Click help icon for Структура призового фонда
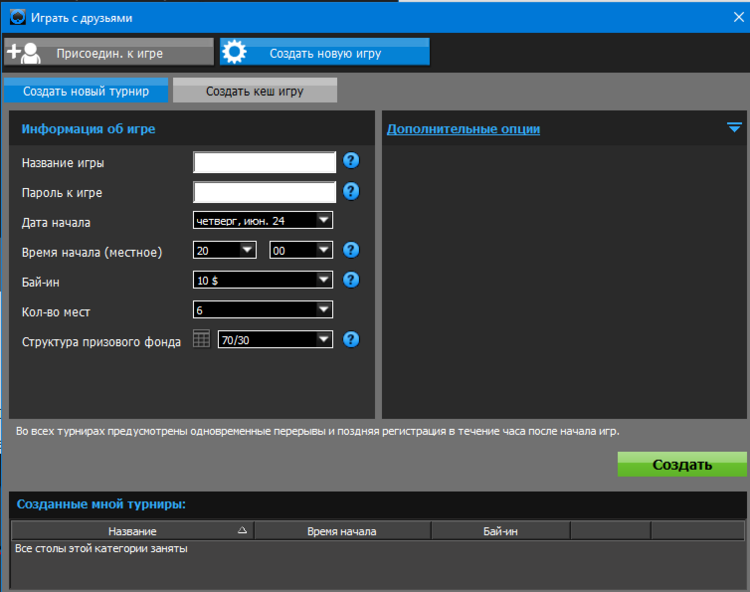The image size is (750, 592). coord(351,339)
